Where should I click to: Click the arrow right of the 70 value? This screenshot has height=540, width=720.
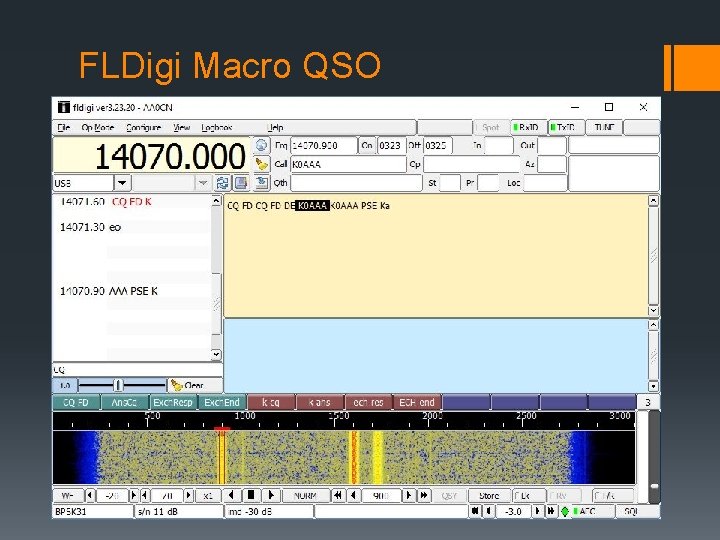[188, 495]
